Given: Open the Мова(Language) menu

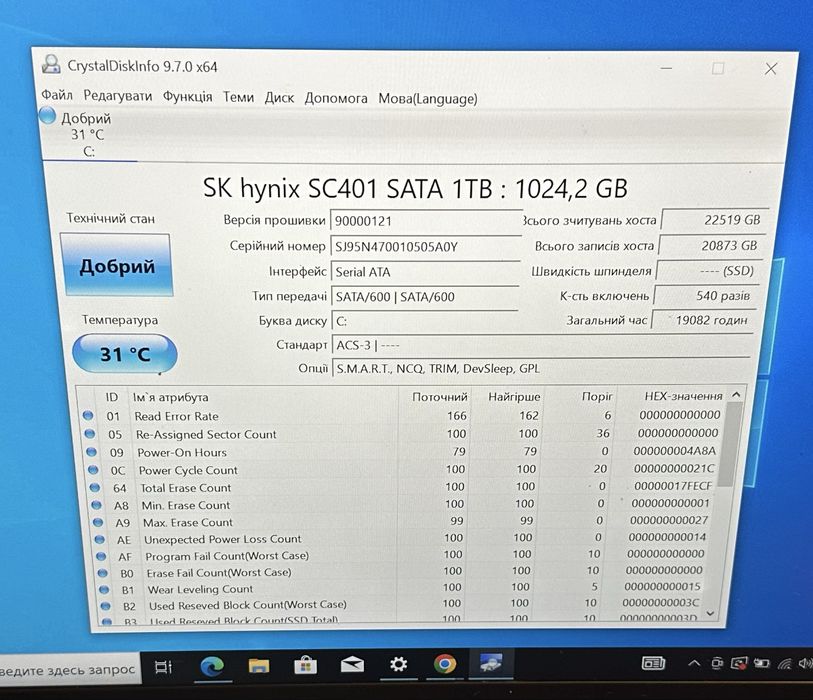Looking at the screenshot, I should tap(428, 99).
